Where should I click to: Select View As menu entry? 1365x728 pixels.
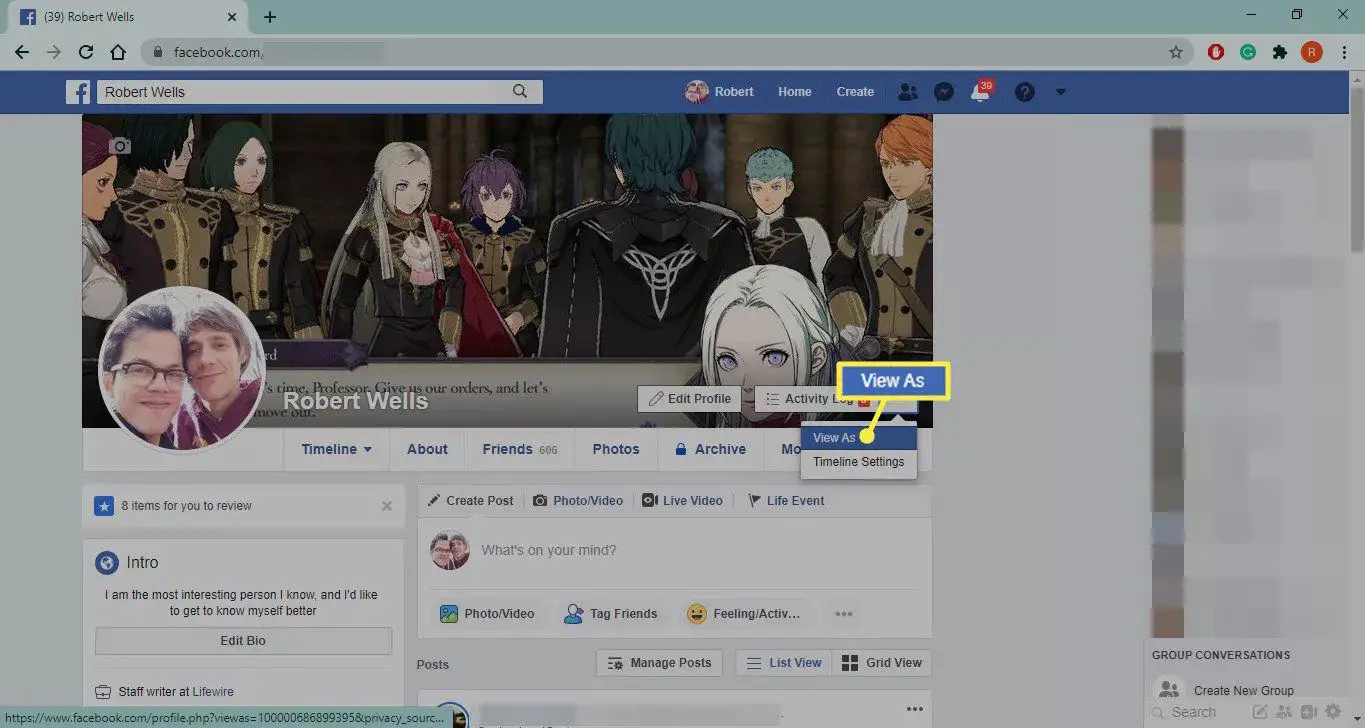[858, 438]
